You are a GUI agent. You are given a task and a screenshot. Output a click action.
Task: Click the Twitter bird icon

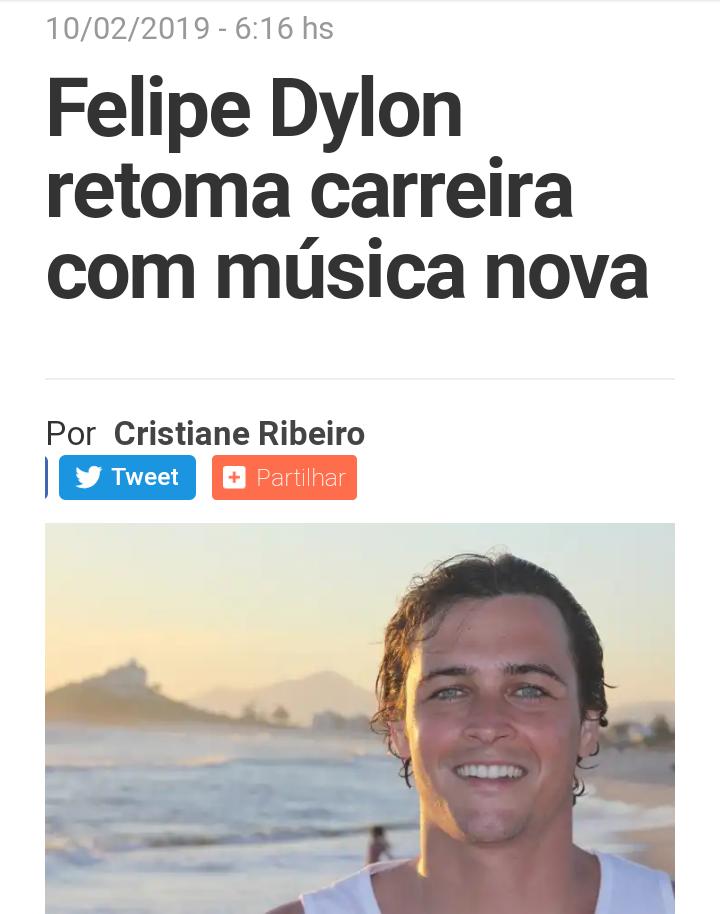pyautogui.click(x=88, y=477)
